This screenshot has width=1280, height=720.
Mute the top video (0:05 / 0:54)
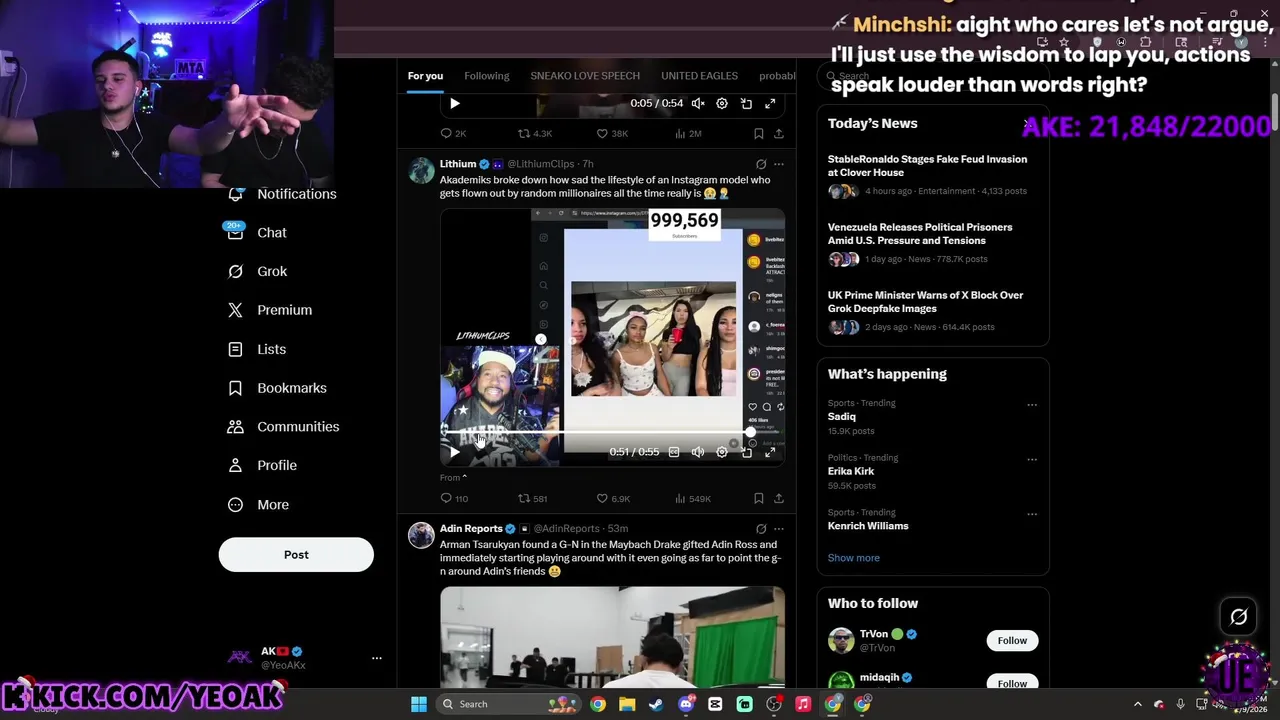tap(698, 103)
